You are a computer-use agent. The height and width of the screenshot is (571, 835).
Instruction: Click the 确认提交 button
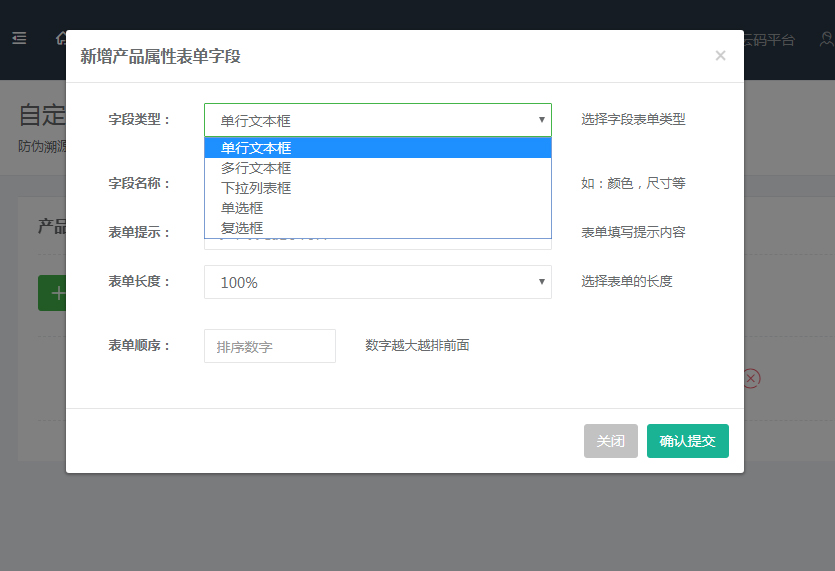[x=687, y=441]
